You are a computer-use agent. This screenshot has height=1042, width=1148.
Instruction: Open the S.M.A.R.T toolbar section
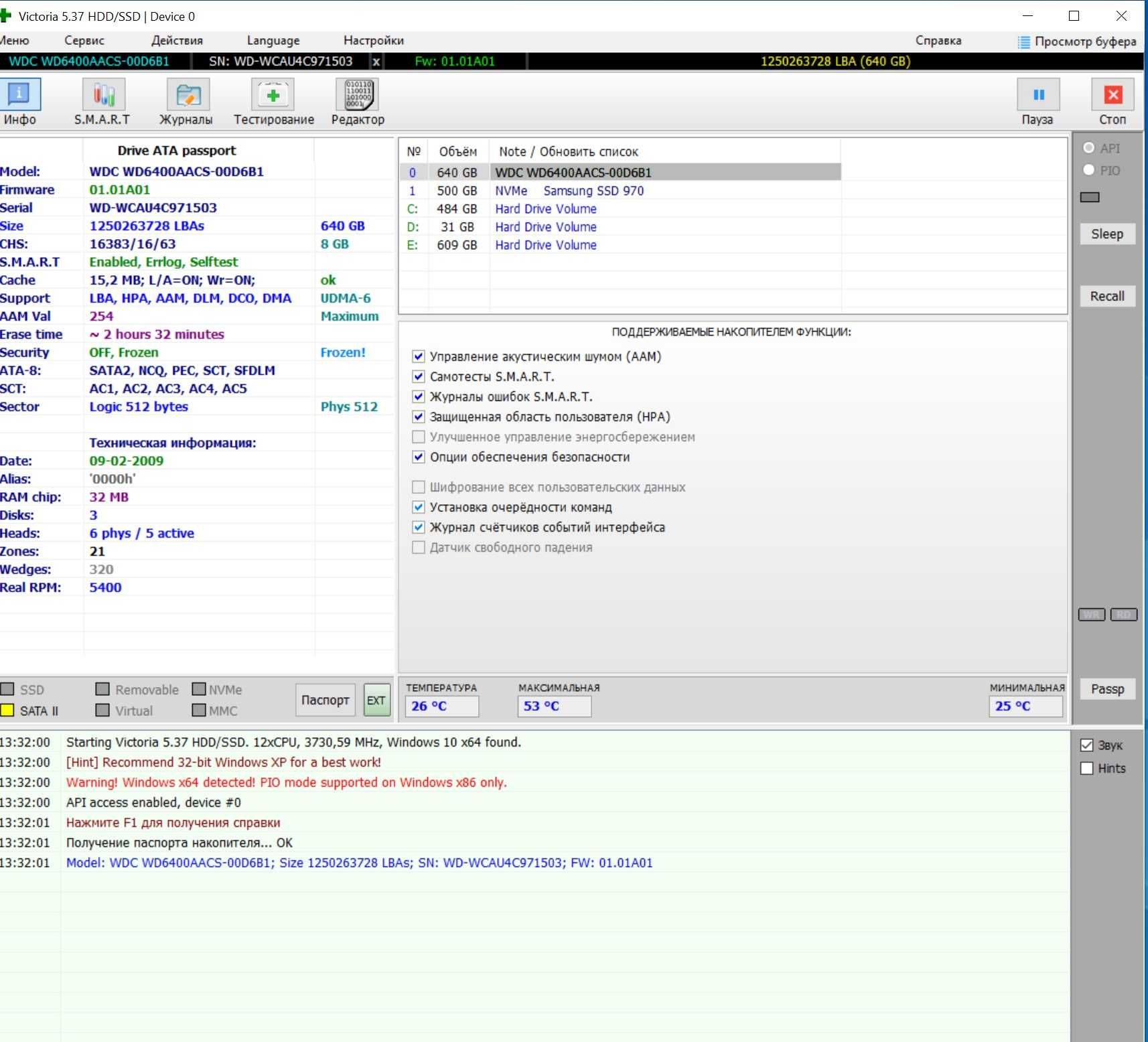coord(102,102)
